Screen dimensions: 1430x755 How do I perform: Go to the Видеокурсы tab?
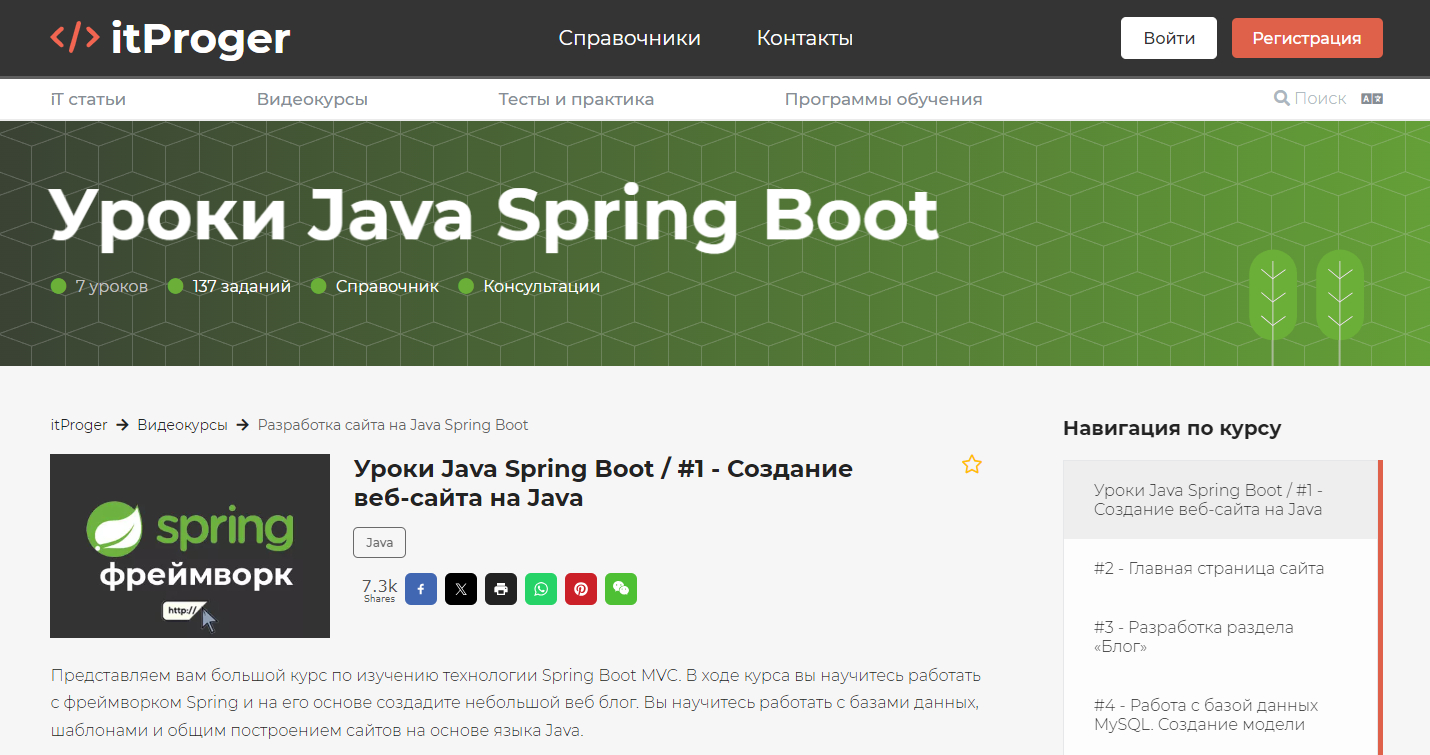(312, 99)
